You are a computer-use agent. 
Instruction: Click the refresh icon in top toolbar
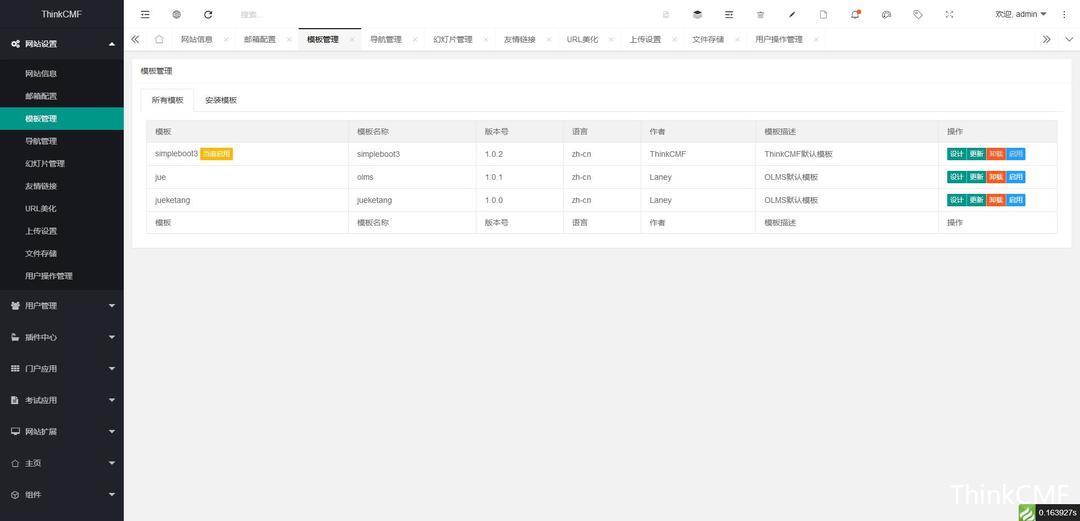pyautogui.click(x=208, y=14)
